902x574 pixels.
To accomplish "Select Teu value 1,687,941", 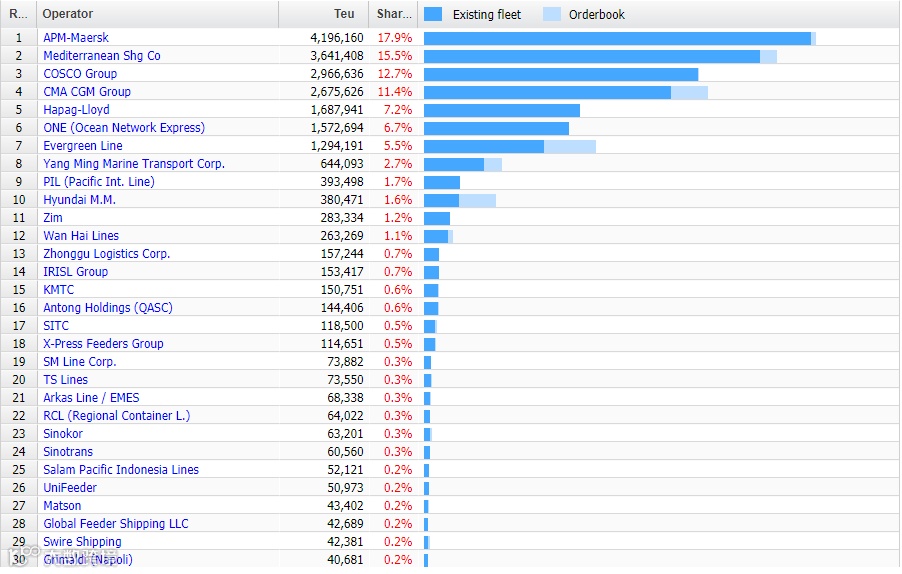I will tap(337, 110).
